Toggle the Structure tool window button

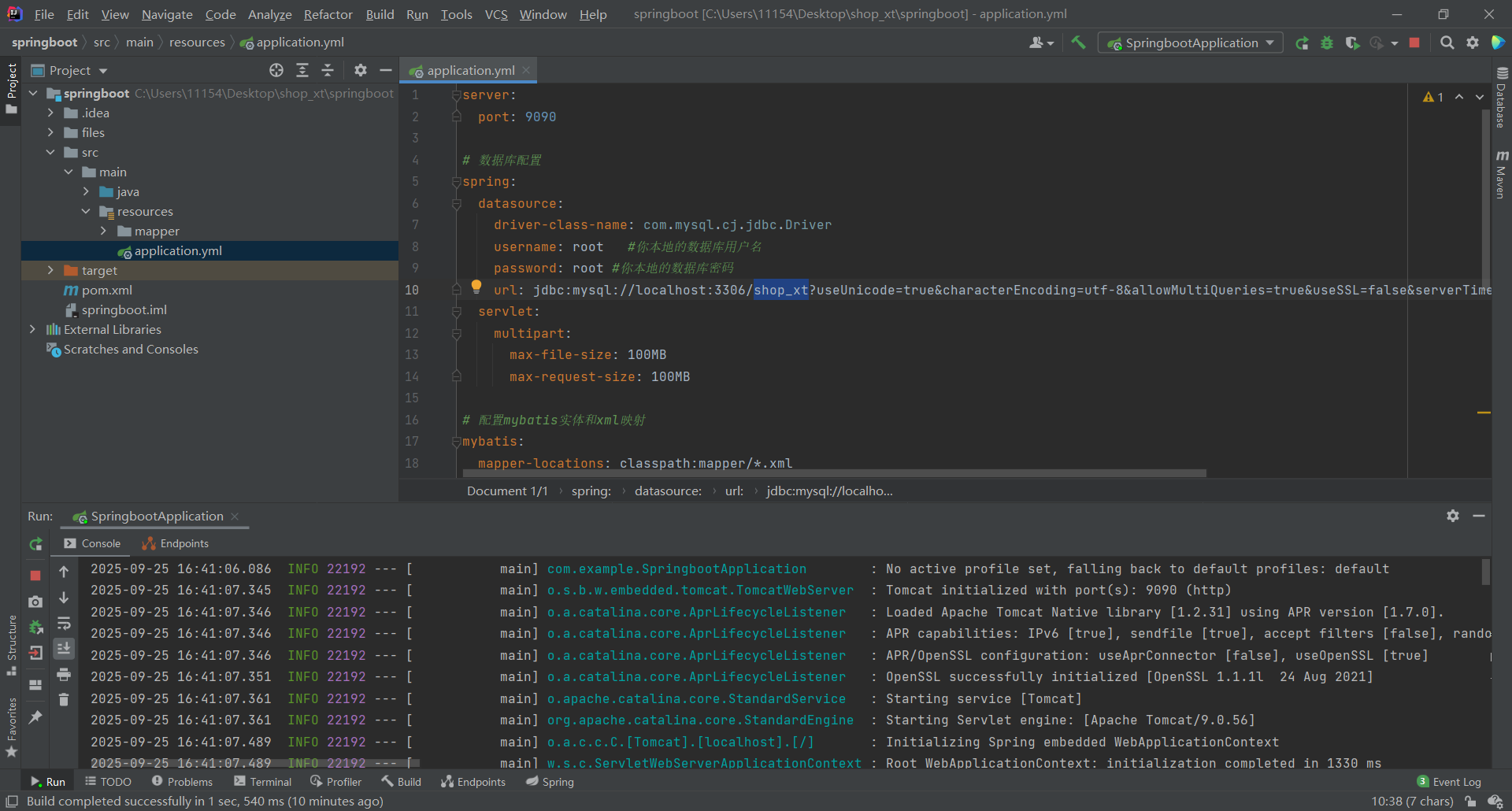point(11,645)
